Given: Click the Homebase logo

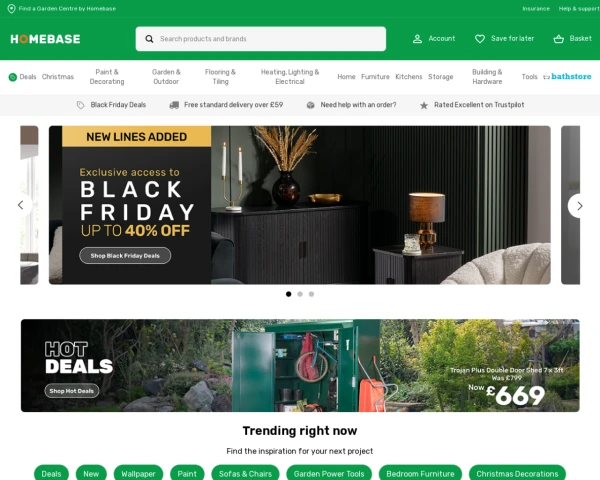Looking at the screenshot, I should [x=45, y=39].
